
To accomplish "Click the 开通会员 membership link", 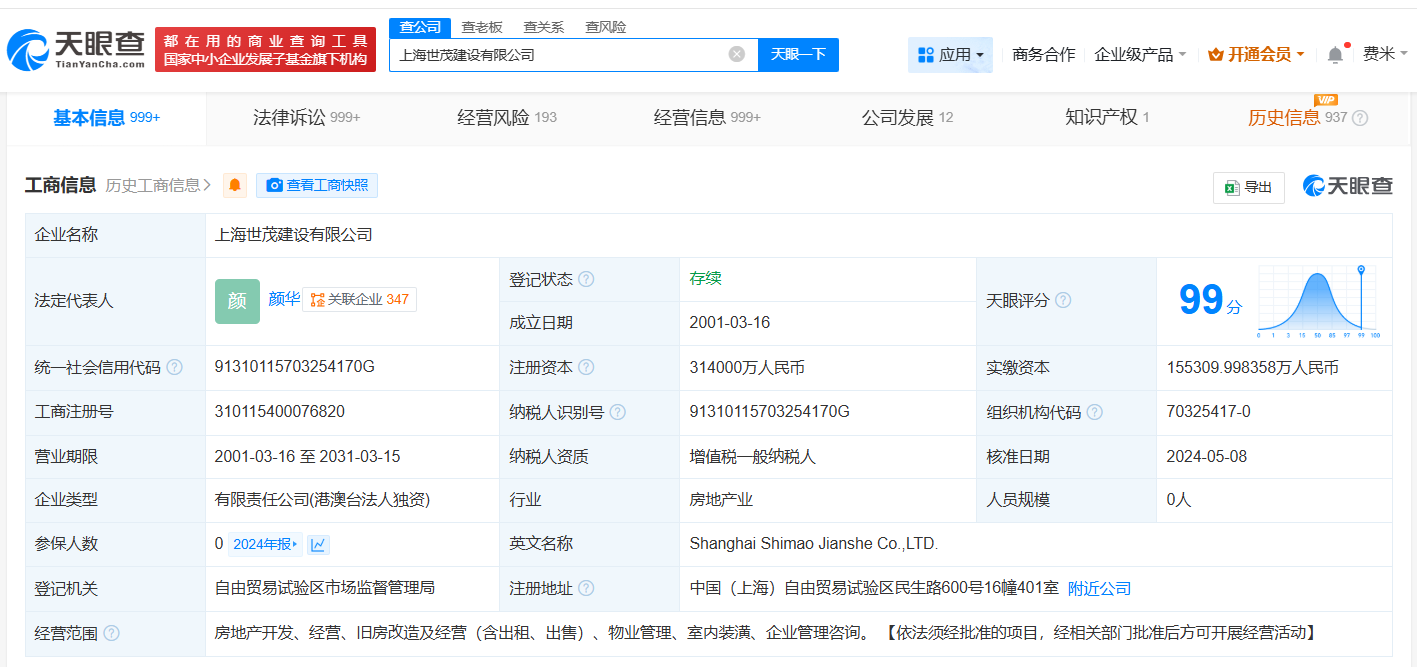I will pyautogui.click(x=1256, y=54).
